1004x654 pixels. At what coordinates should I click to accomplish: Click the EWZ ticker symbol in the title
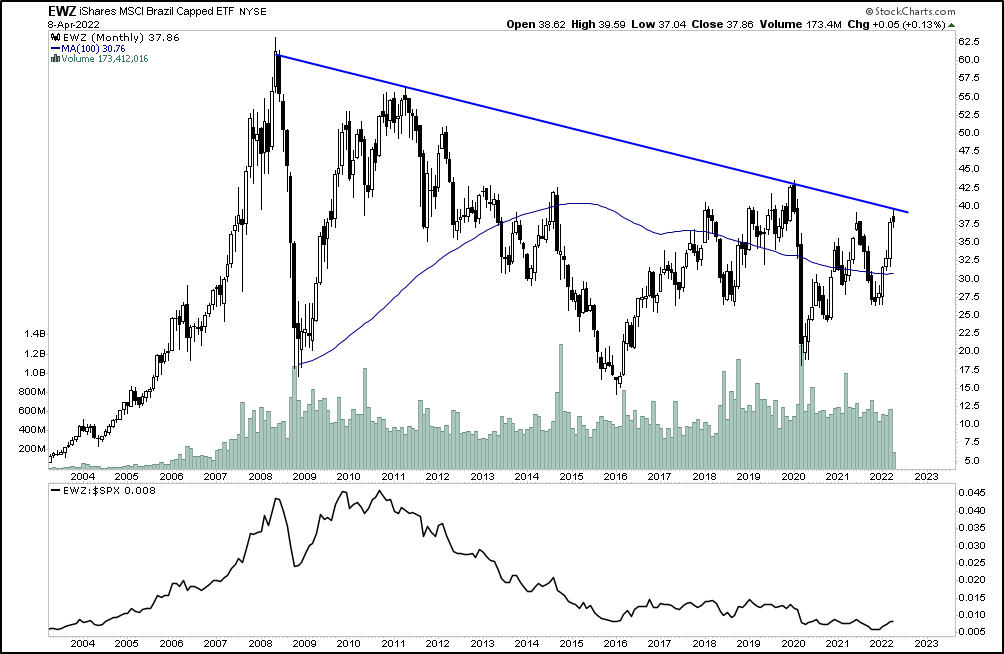click(x=60, y=11)
